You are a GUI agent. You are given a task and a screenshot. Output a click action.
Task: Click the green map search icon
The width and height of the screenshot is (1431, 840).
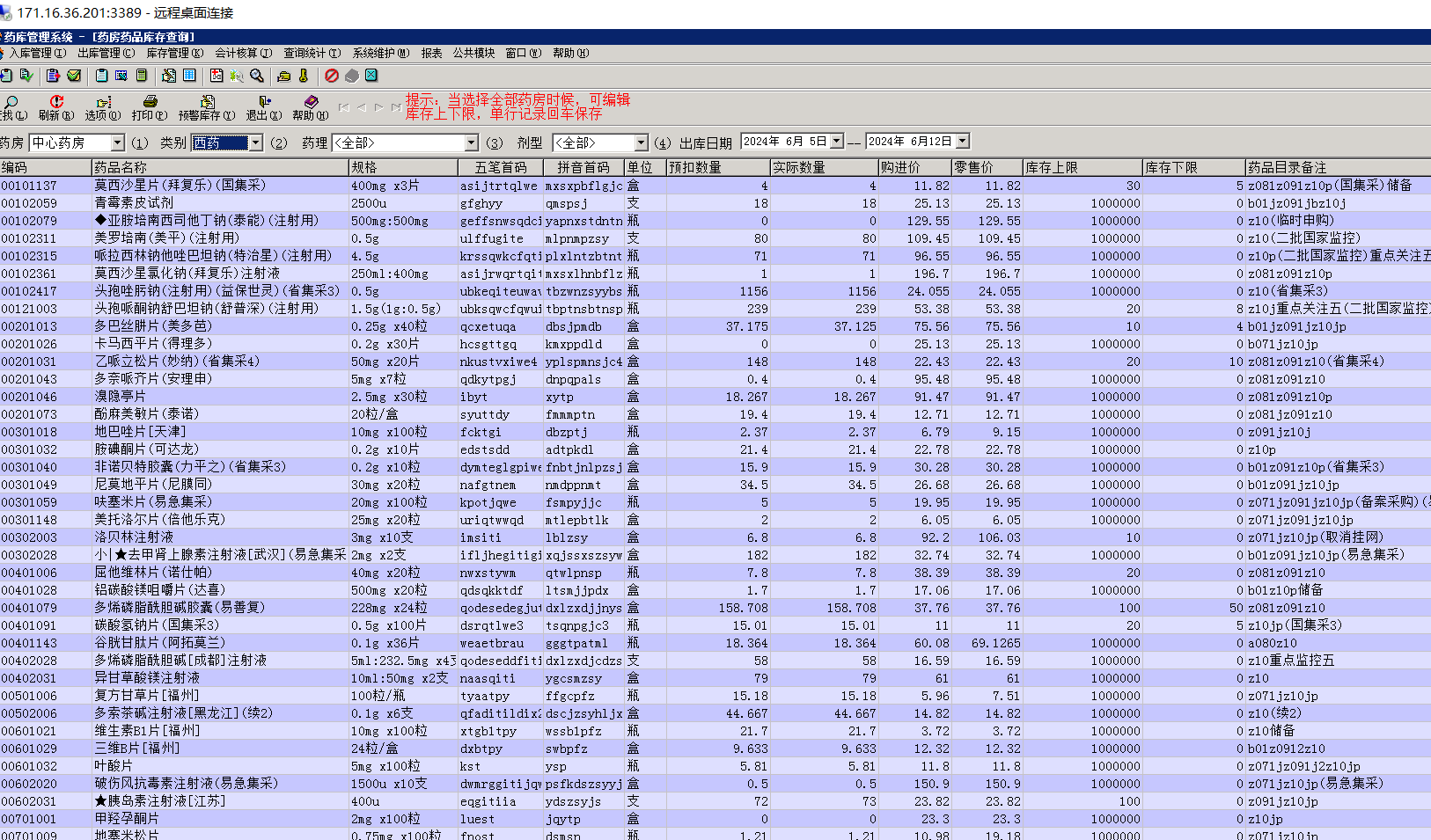click(x=237, y=76)
